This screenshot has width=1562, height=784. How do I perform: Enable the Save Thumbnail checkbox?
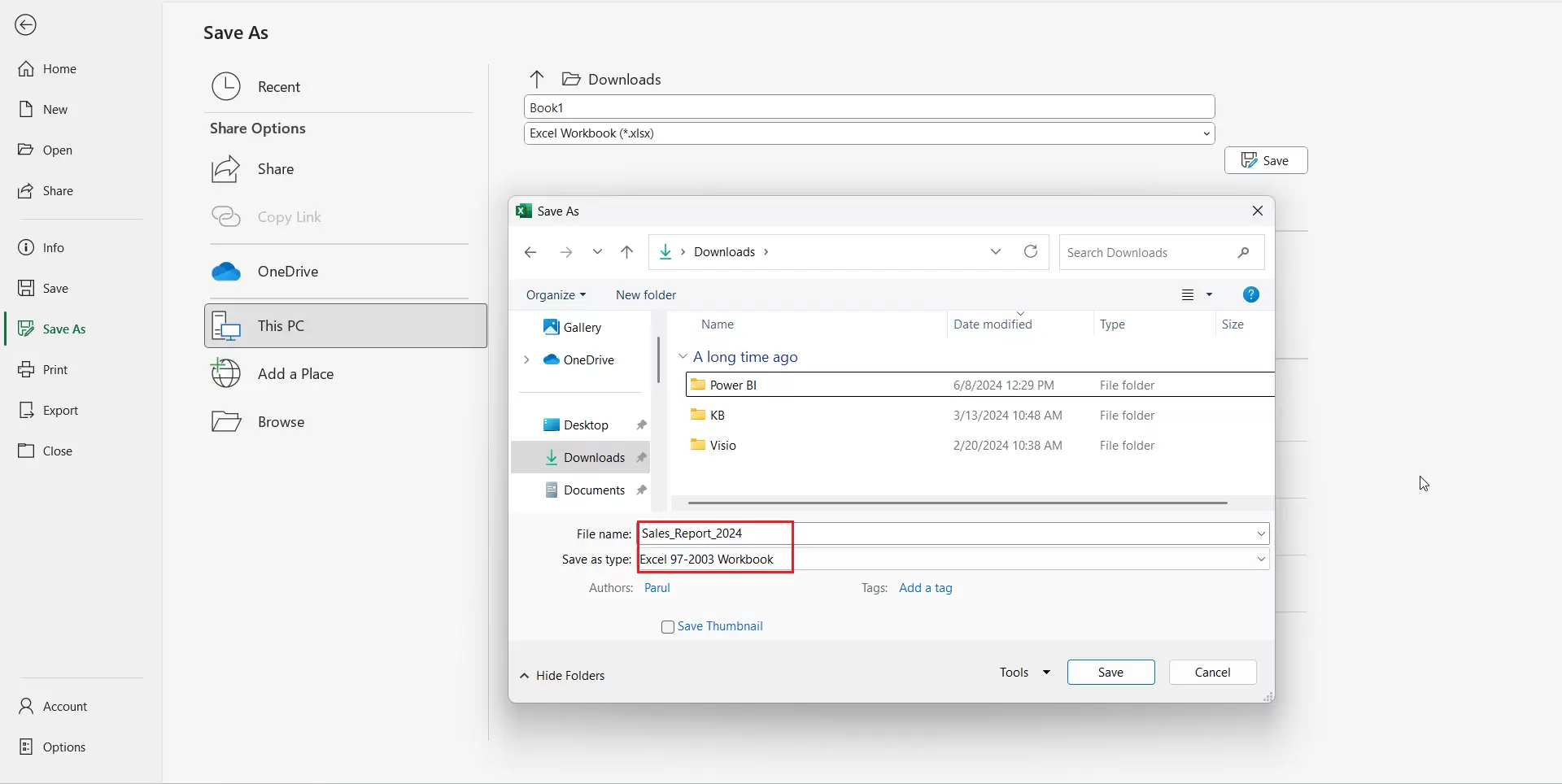668,627
